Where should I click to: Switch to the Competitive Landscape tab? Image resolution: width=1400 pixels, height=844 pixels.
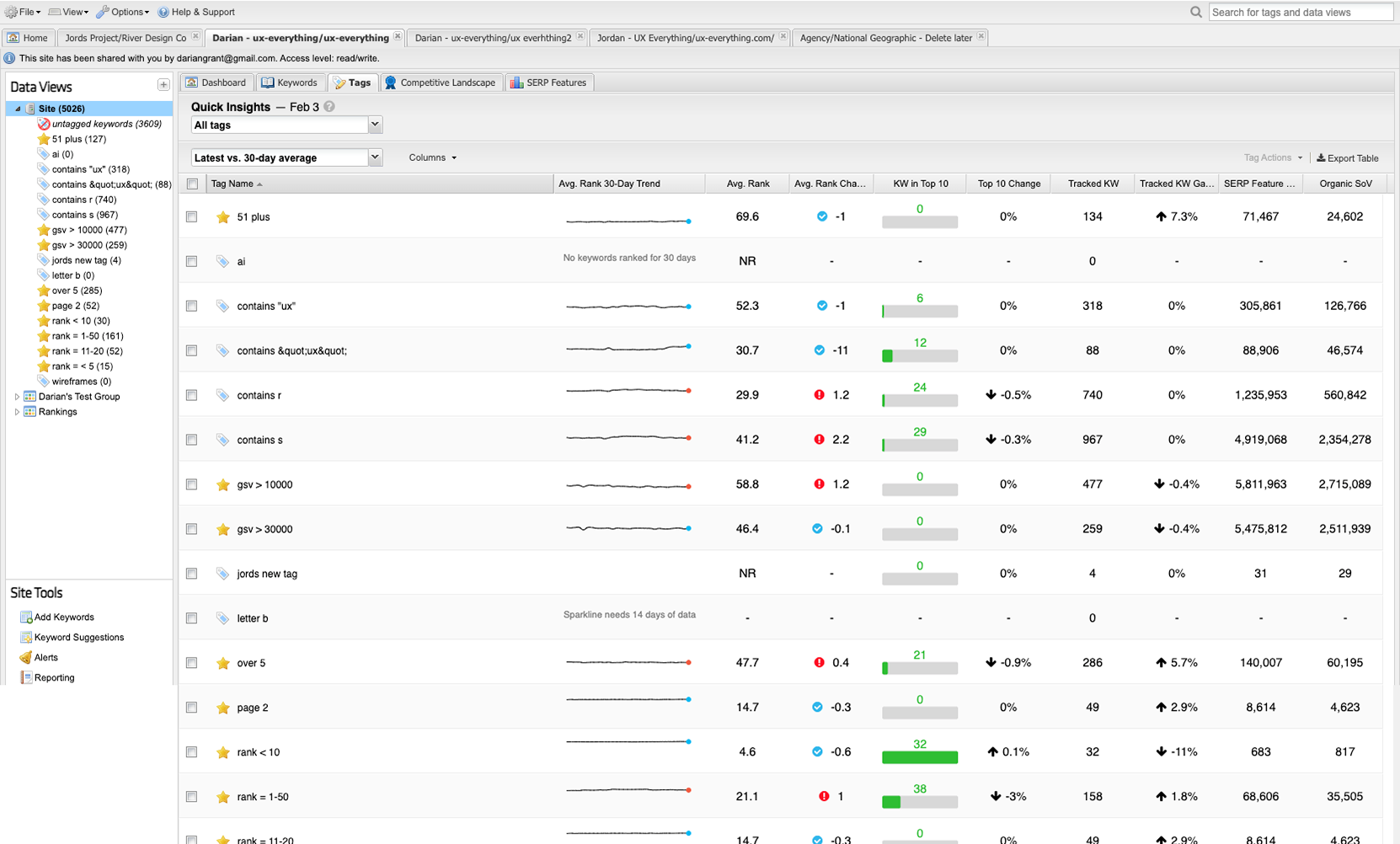[x=441, y=83]
